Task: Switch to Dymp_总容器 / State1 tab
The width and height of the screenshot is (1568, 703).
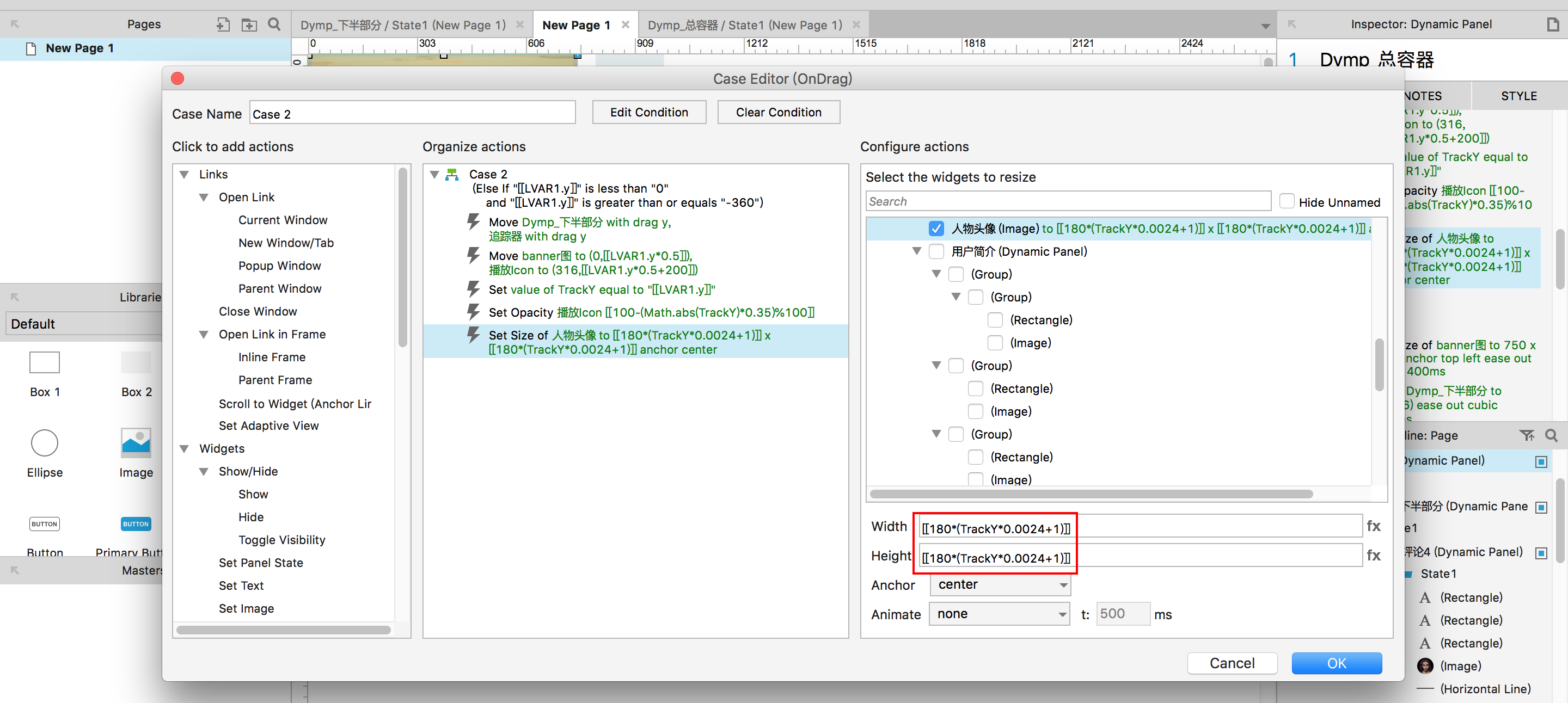Action: (x=744, y=25)
